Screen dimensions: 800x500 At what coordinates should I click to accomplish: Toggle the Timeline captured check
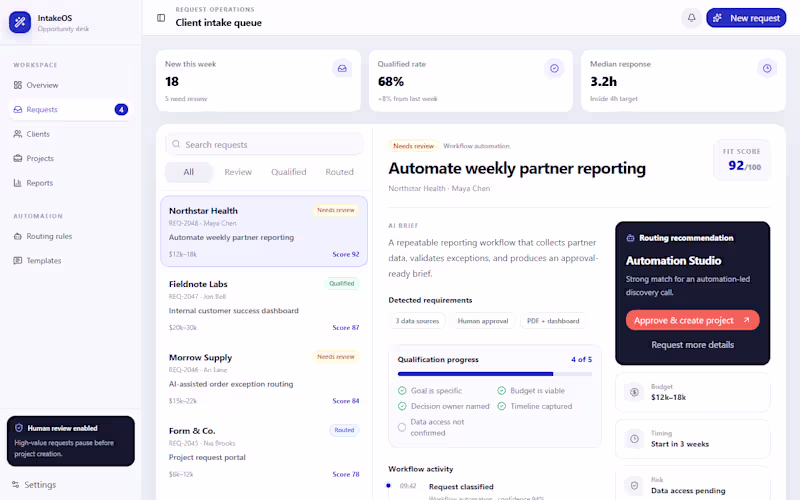[x=502, y=407]
